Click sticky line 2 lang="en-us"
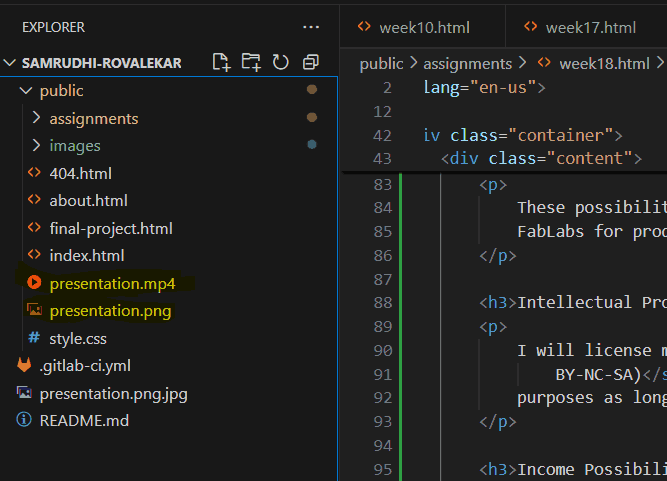The width and height of the screenshot is (667, 481). click(x=485, y=88)
